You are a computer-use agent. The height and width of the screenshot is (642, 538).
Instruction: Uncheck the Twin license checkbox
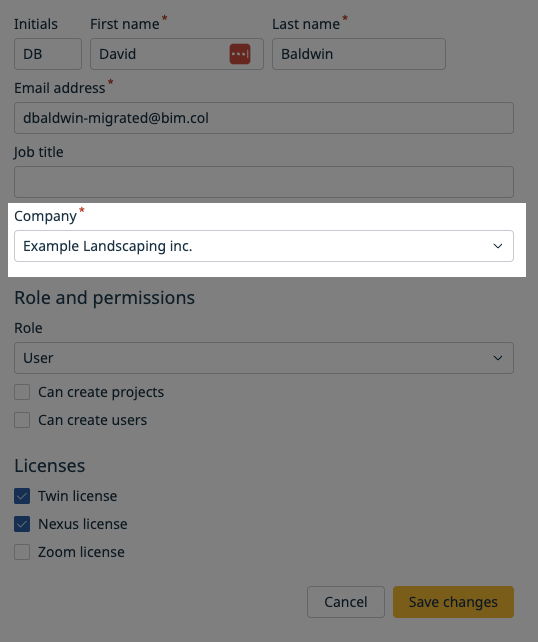[x=22, y=496]
